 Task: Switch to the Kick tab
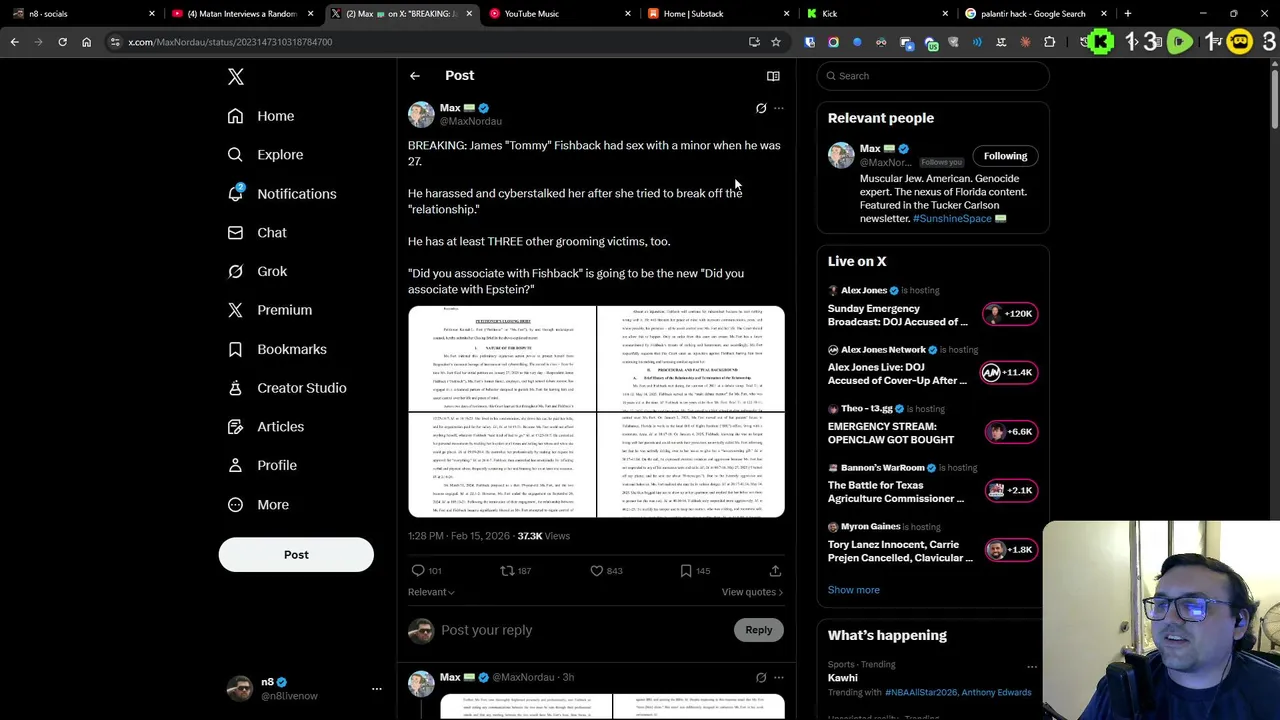coord(877,14)
